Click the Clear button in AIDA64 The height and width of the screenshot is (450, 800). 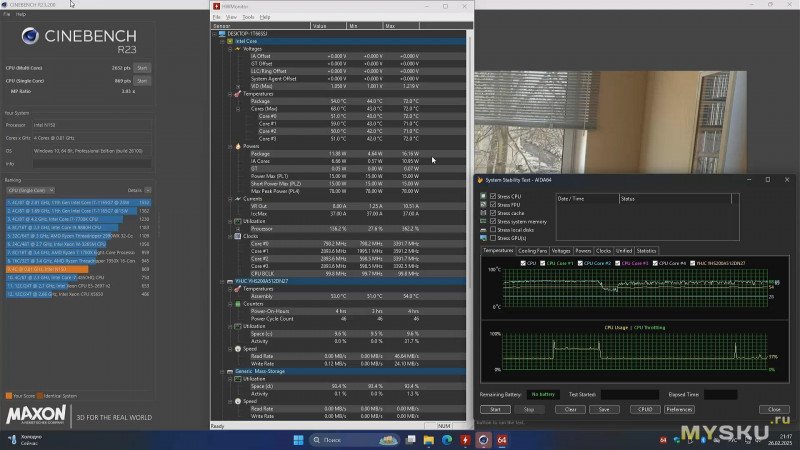pyautogui.click(x=570, y=410)
